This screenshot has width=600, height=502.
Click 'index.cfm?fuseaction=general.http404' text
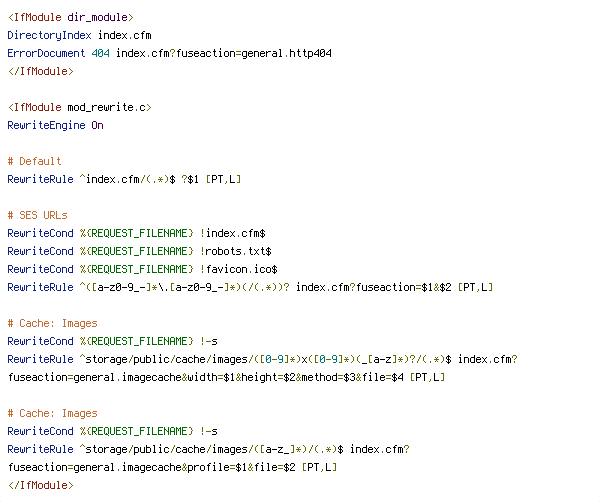[224, 53]
